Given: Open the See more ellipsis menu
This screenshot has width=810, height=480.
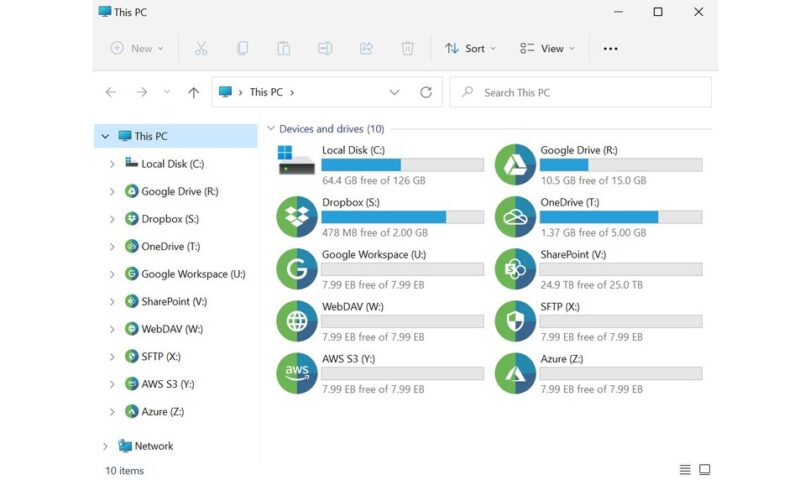Looking at the screenshot, I should [611, 48].
